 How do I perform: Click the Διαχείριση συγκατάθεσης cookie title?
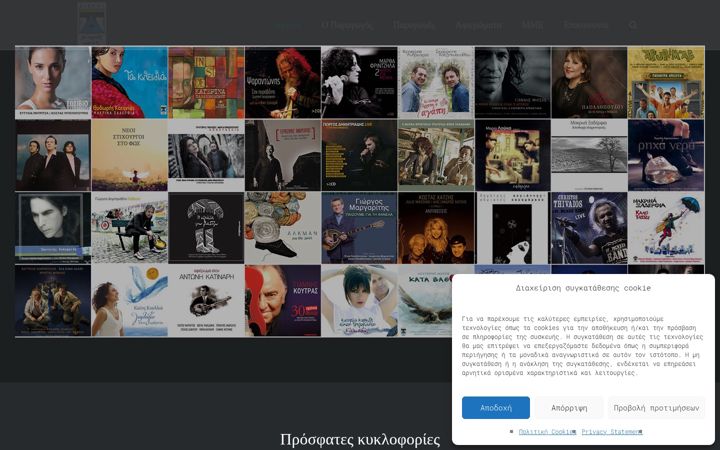583,288
